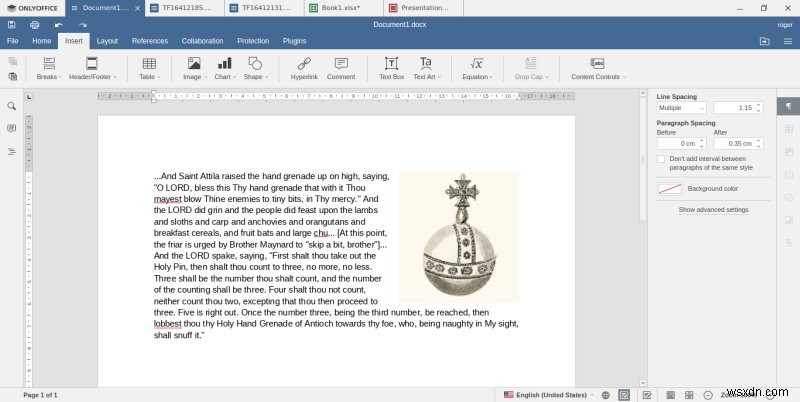Switch to the Book1.xlsx document tab

click(x=344, y=8)
